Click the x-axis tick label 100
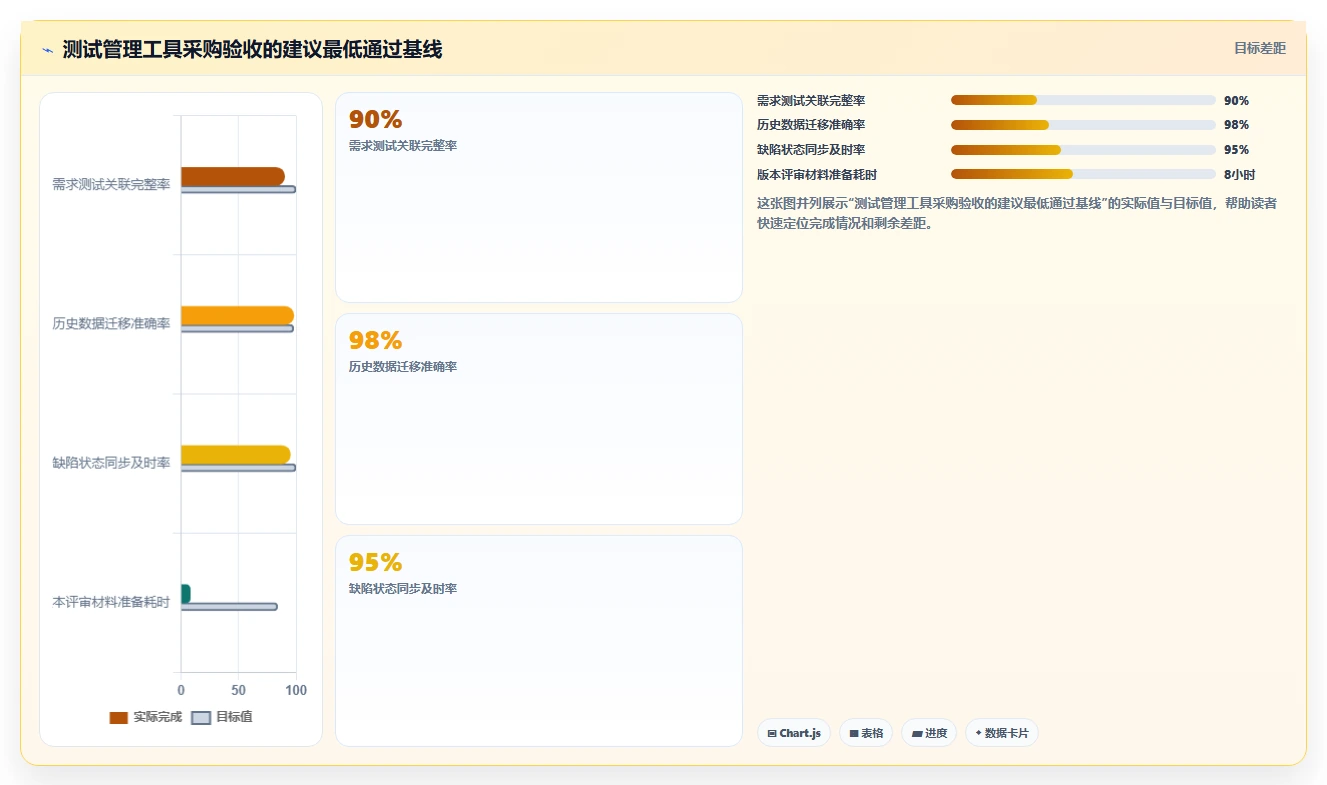 click(x=296, y=690)
